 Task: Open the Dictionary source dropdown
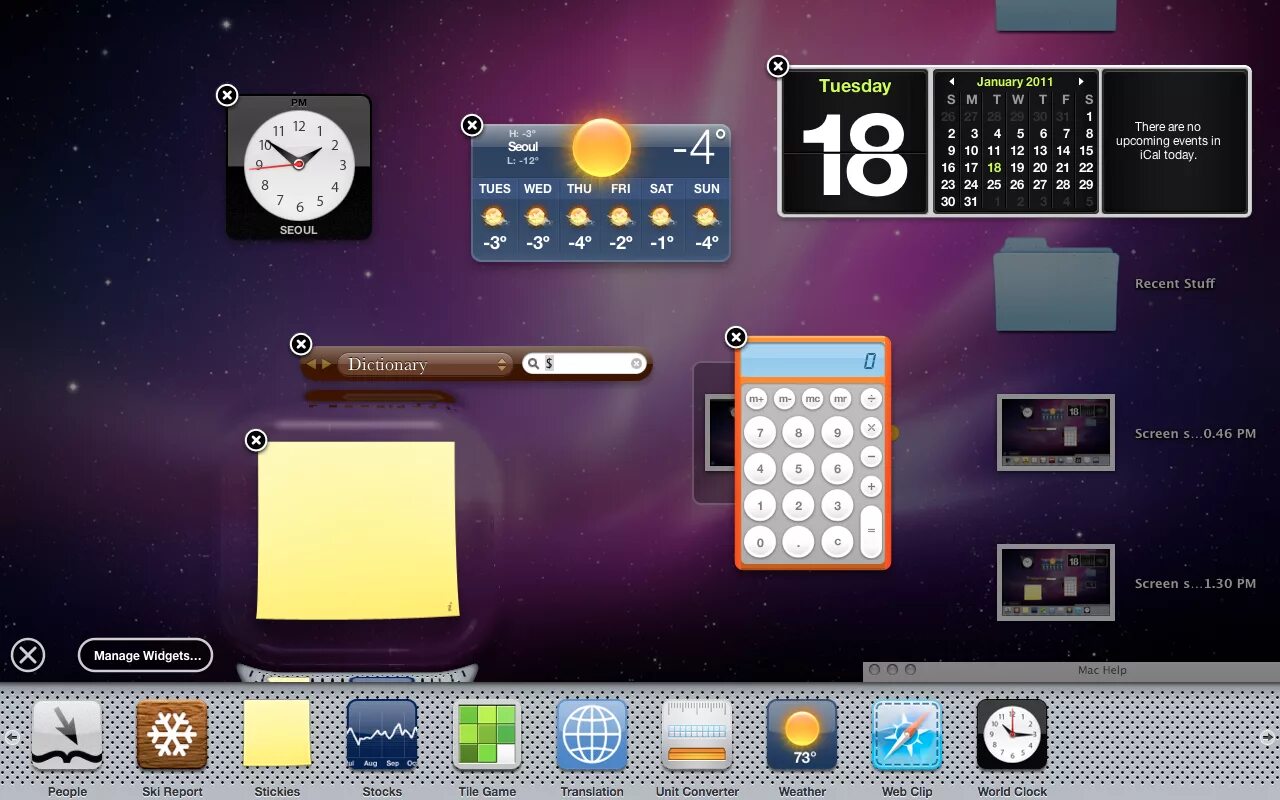point(425,364)
